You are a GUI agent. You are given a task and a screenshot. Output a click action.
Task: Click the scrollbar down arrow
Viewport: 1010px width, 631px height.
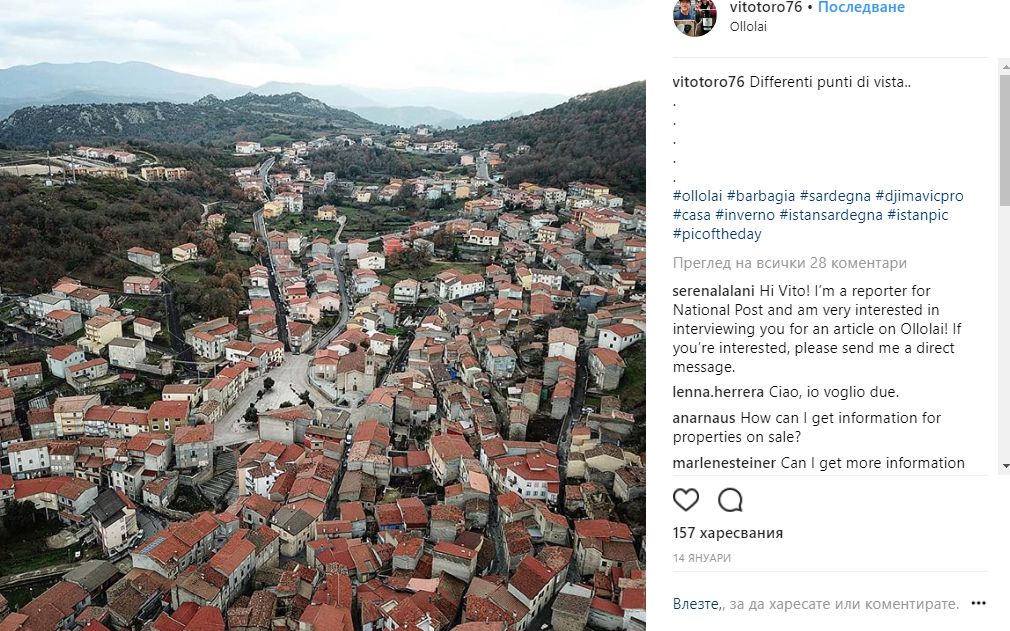(x=1005, y=466)
